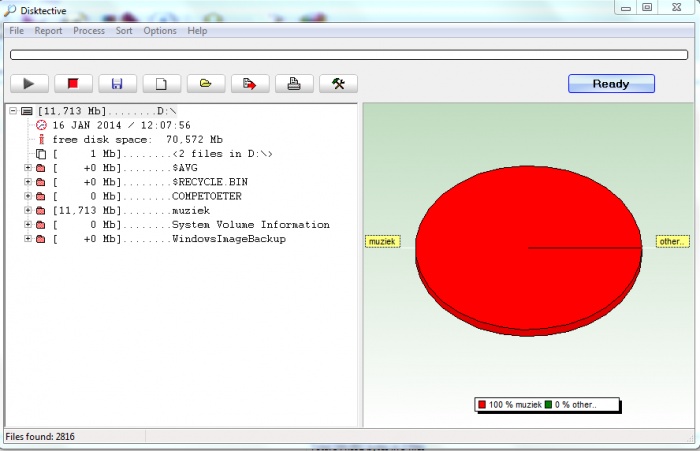Click the $AVG folder icon
The height and width of the screenshot is (451, 700).
tap(41, 168)
